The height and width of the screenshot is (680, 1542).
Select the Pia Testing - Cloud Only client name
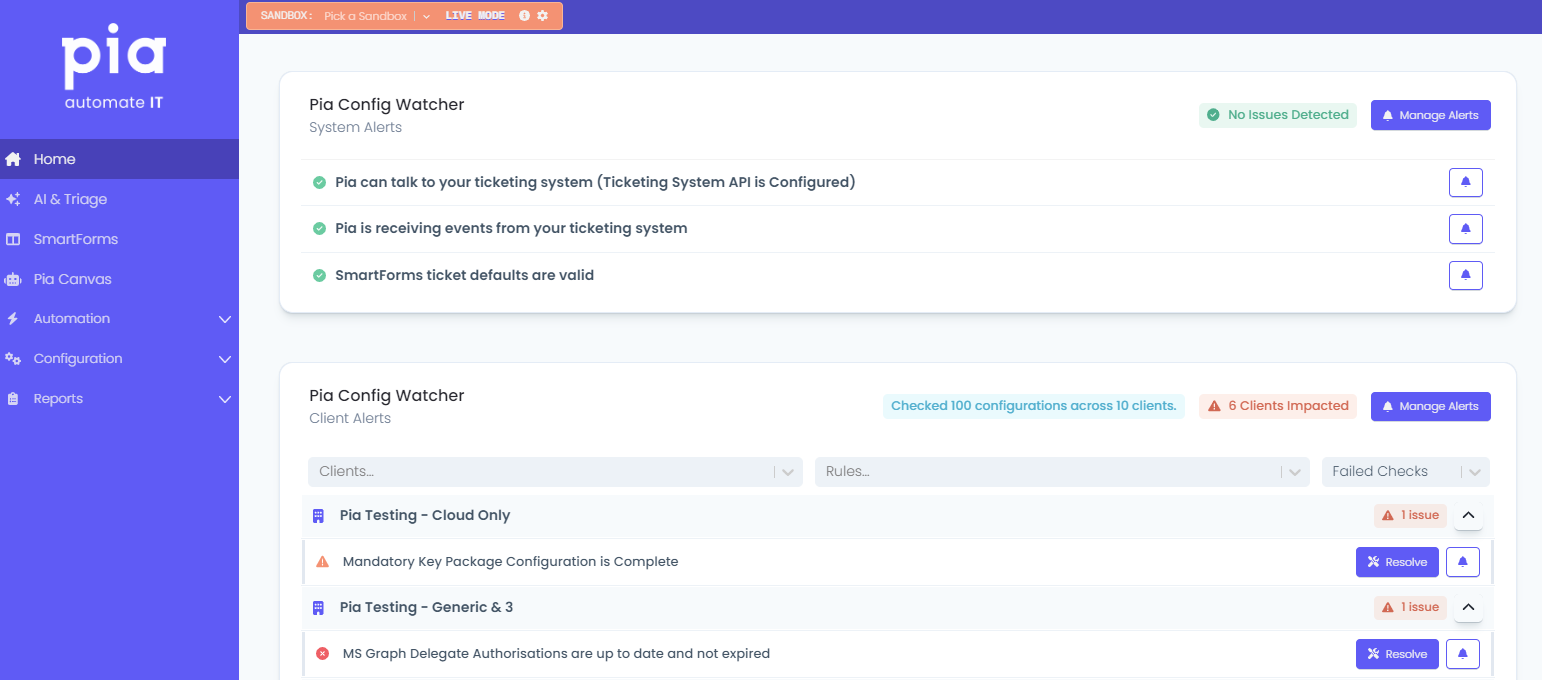(425, 516)
